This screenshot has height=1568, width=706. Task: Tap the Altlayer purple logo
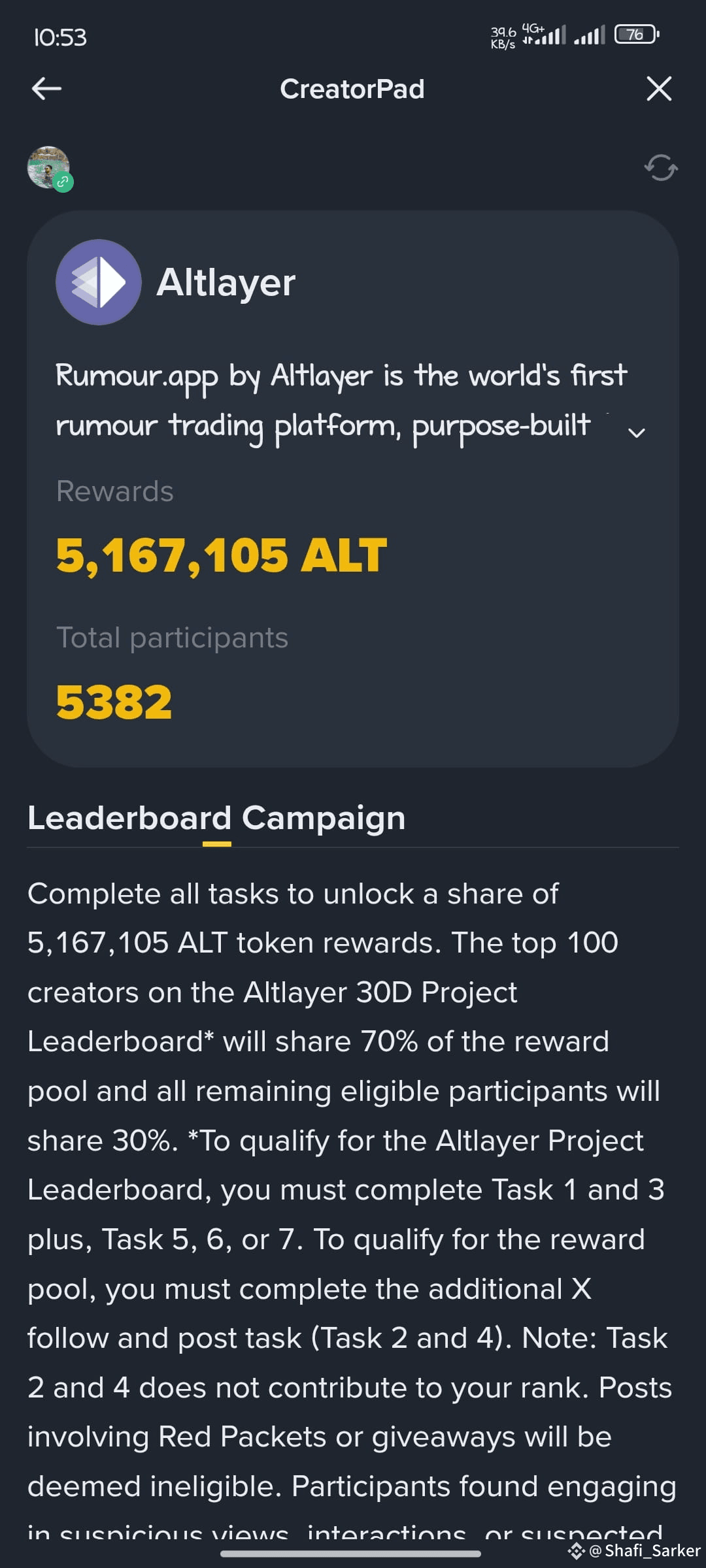pyautogui.click(x=99, y=282)
